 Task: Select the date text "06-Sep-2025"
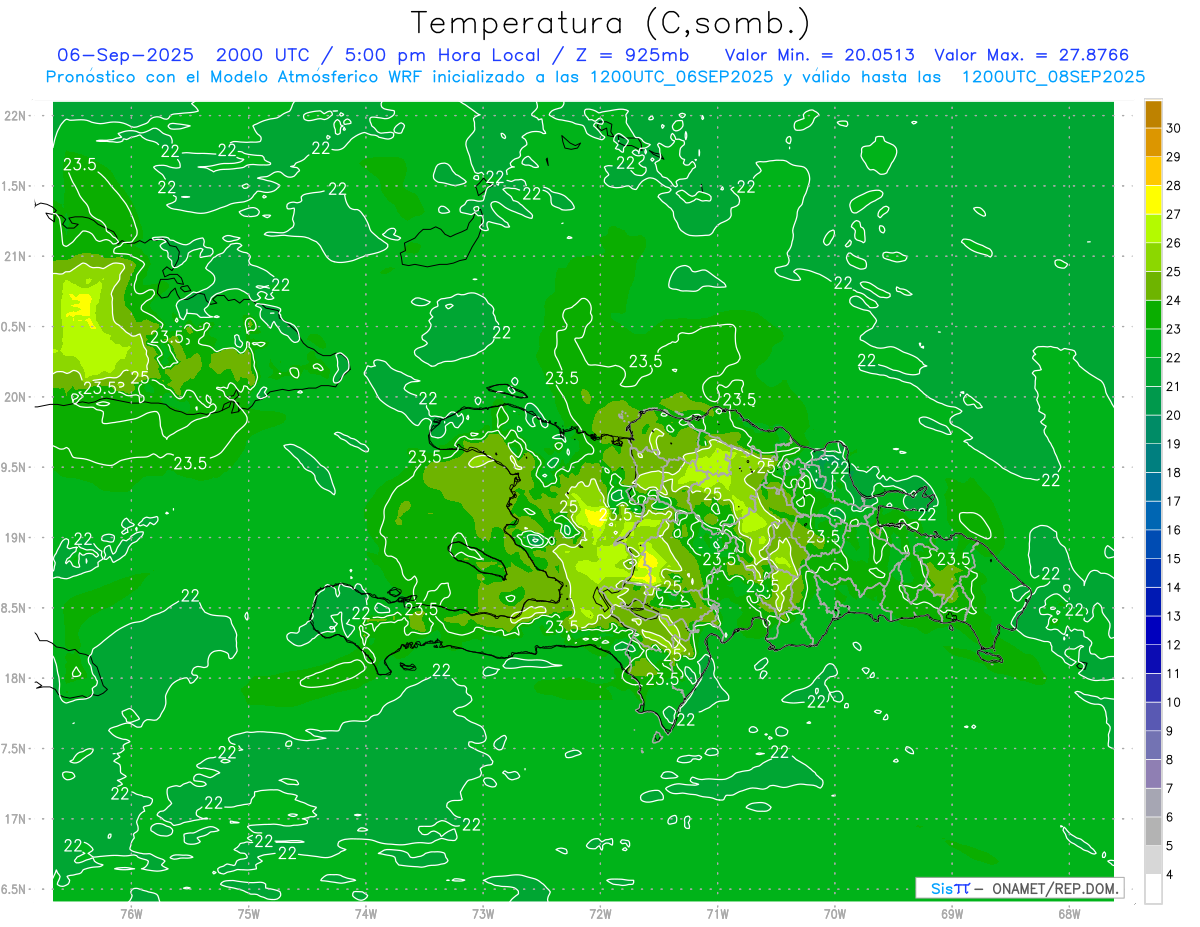coord(125,55)
